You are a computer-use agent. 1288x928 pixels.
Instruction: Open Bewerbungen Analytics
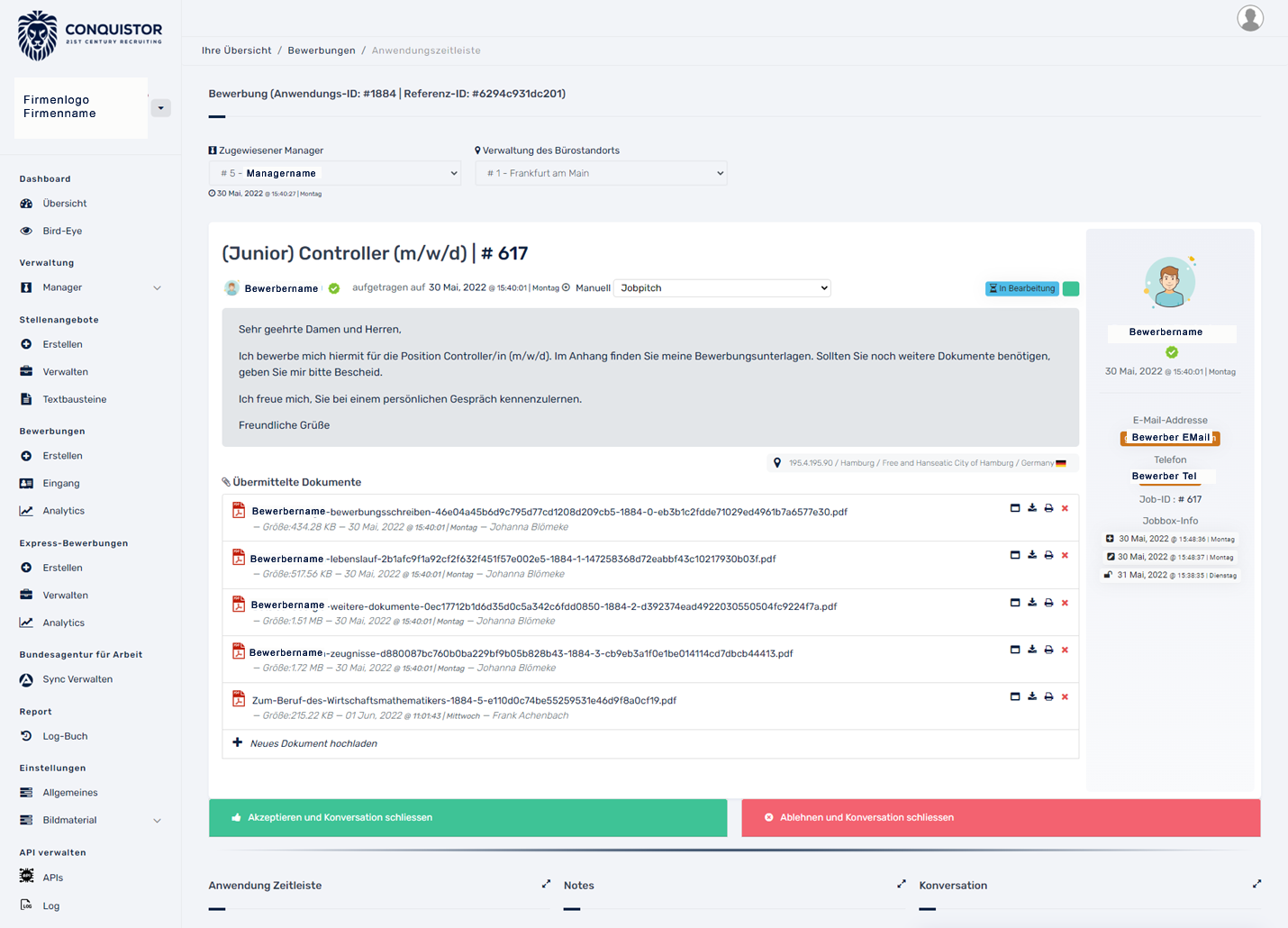[63, 511]
